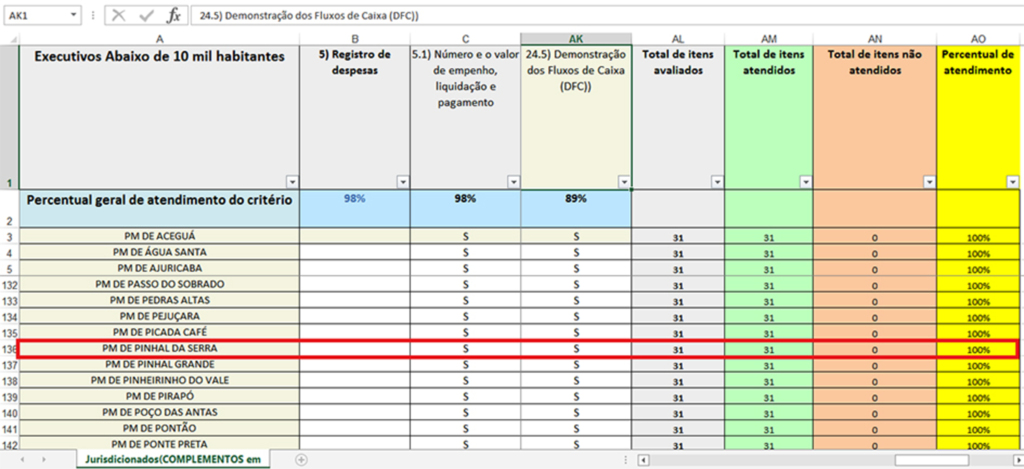Click the 100% cell in PINHAL DA SERRA row
Image resolution: width=1024 pixels, height=469 pixels.
(978, 349)
